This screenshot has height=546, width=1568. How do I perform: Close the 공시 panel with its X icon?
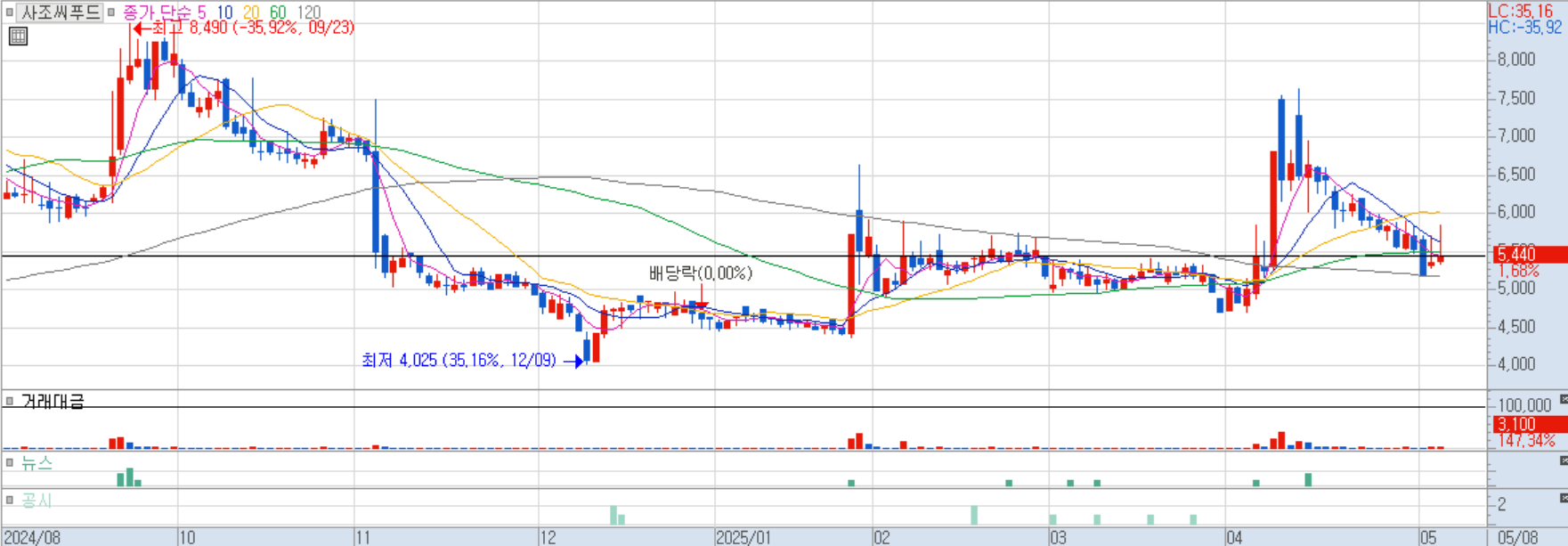[1563, 498]
